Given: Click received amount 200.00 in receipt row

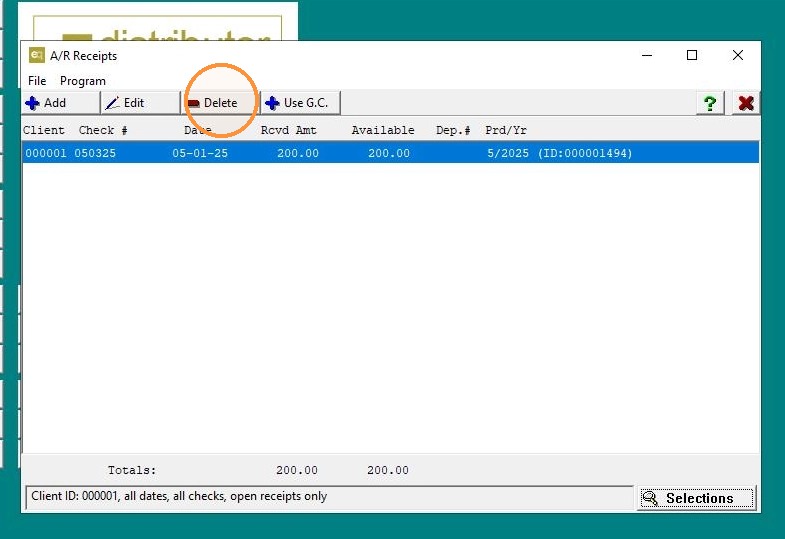Looking at the screenshot, I should coord(298,153).
